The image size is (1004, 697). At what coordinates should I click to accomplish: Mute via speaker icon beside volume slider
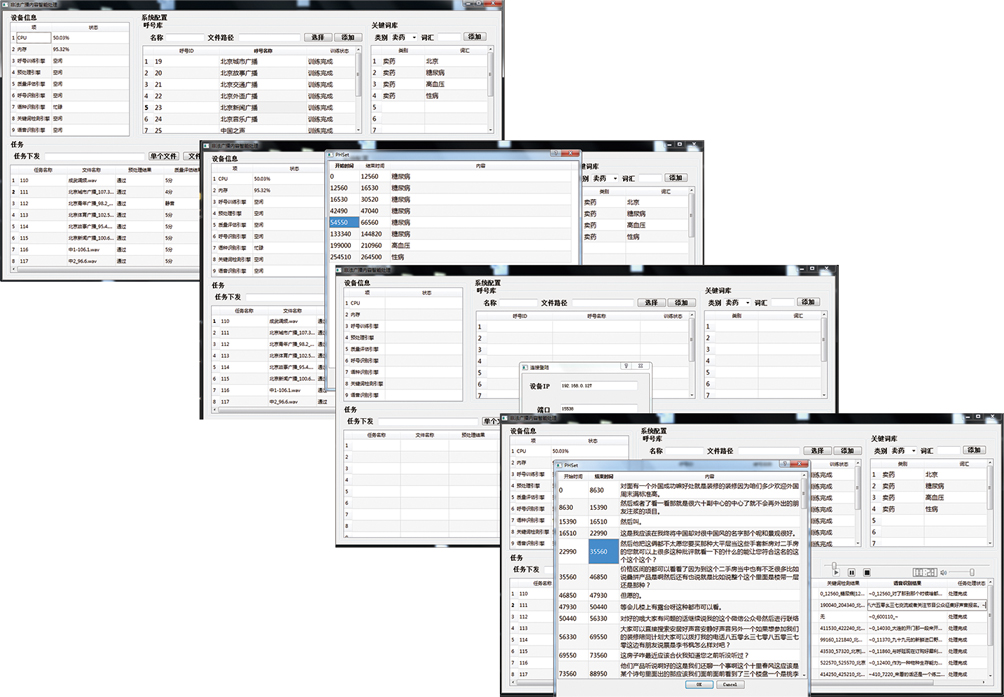[x=944, y=572]
